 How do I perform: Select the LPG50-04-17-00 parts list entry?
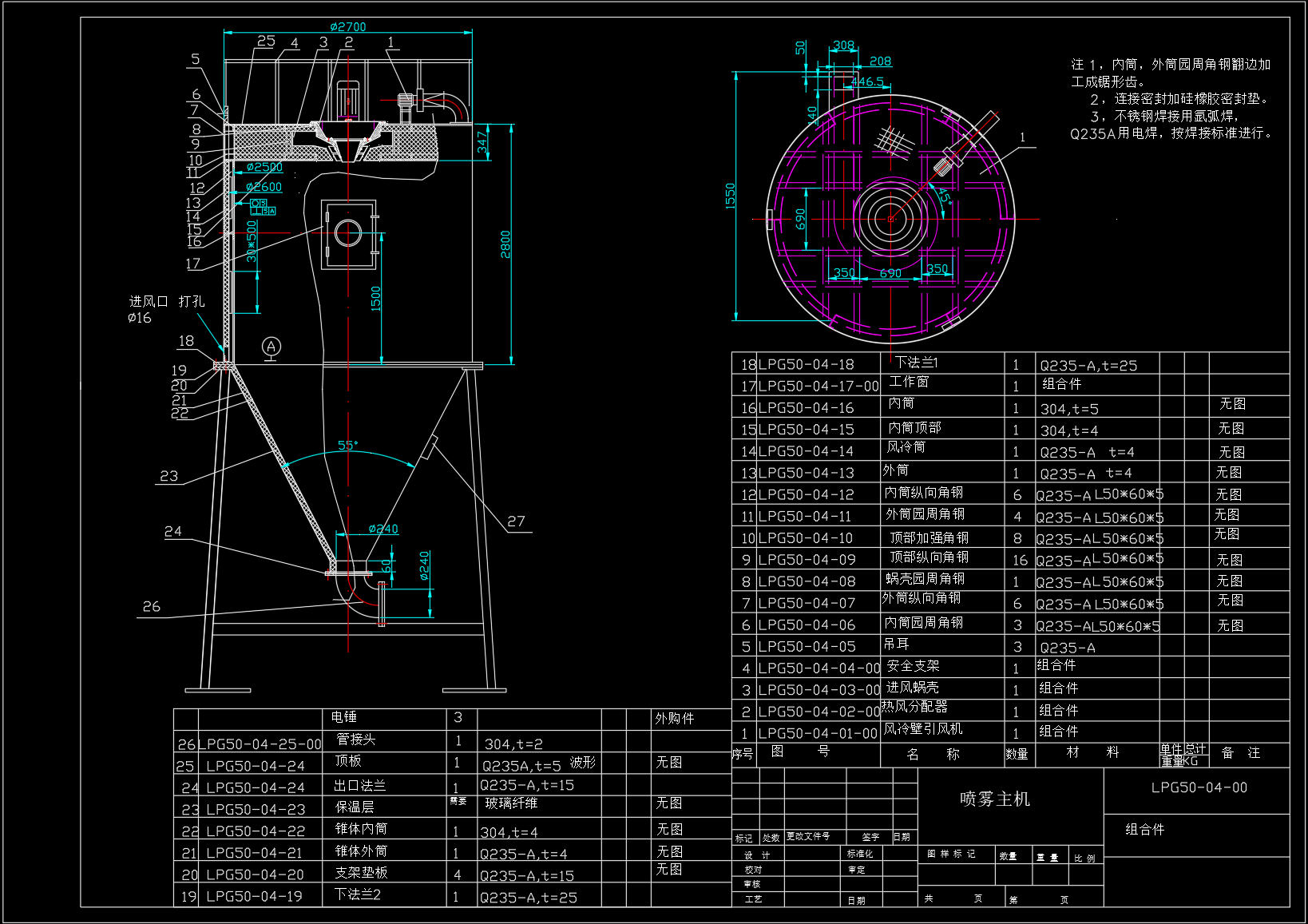coord(818,387)
